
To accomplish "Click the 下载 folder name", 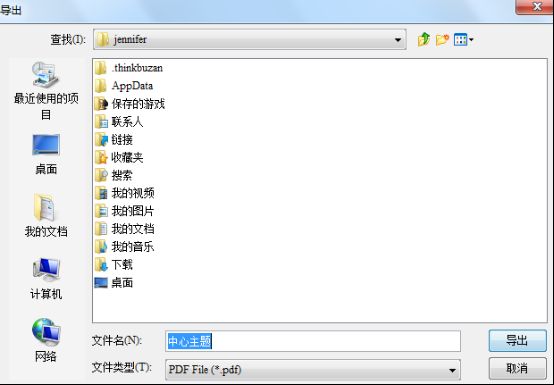I will click(x=122, y=265).
